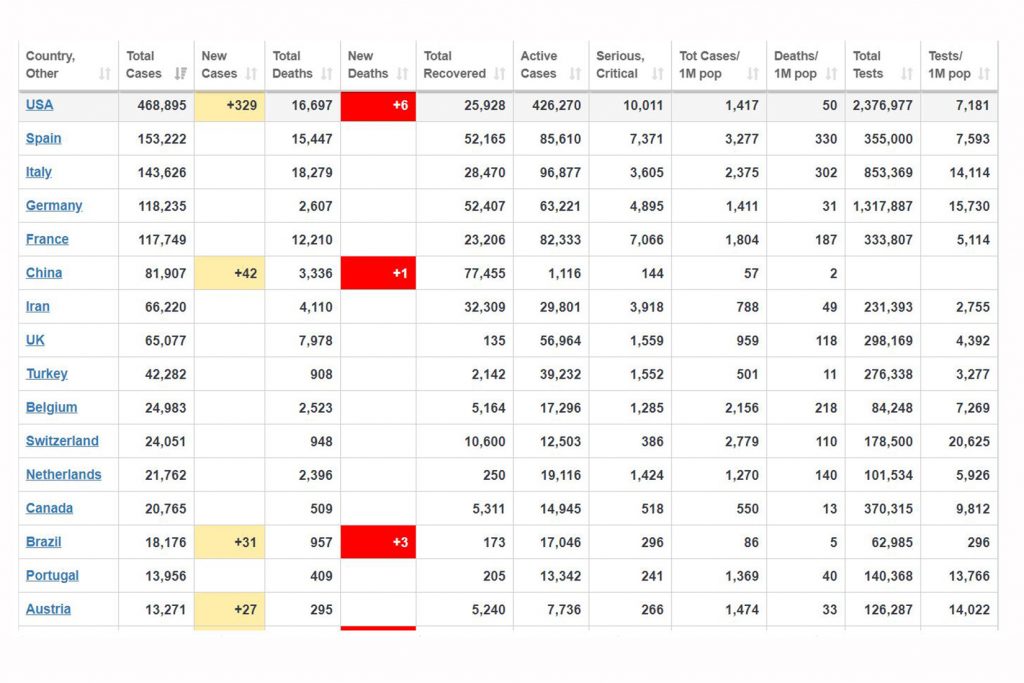Click sort arrows next to Total Deaths

pos(326,74)
